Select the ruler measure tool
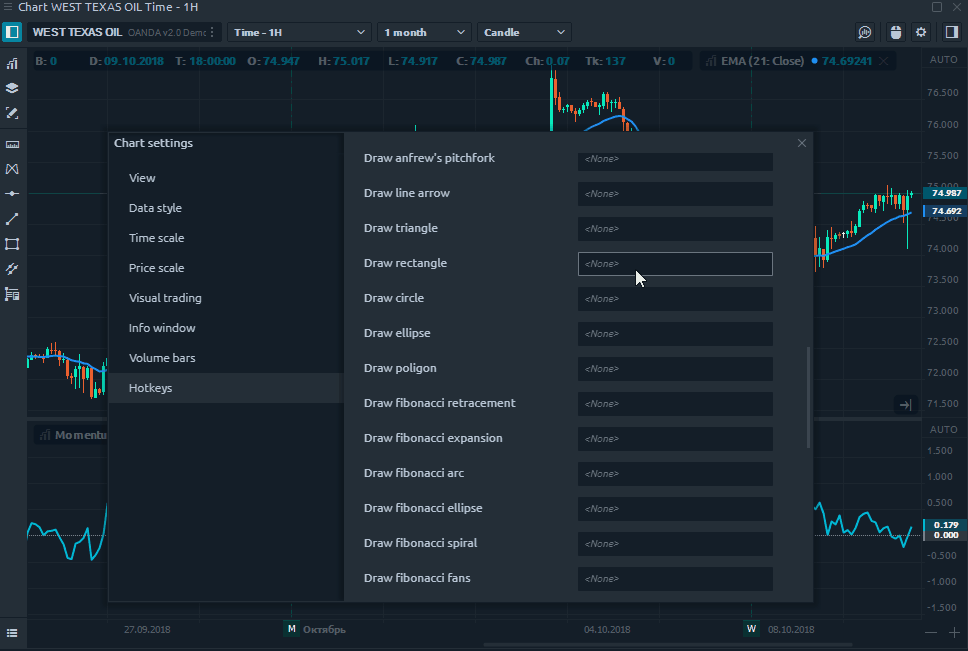Viewport: 968px width, 651px height. click(x=12, y=144)
